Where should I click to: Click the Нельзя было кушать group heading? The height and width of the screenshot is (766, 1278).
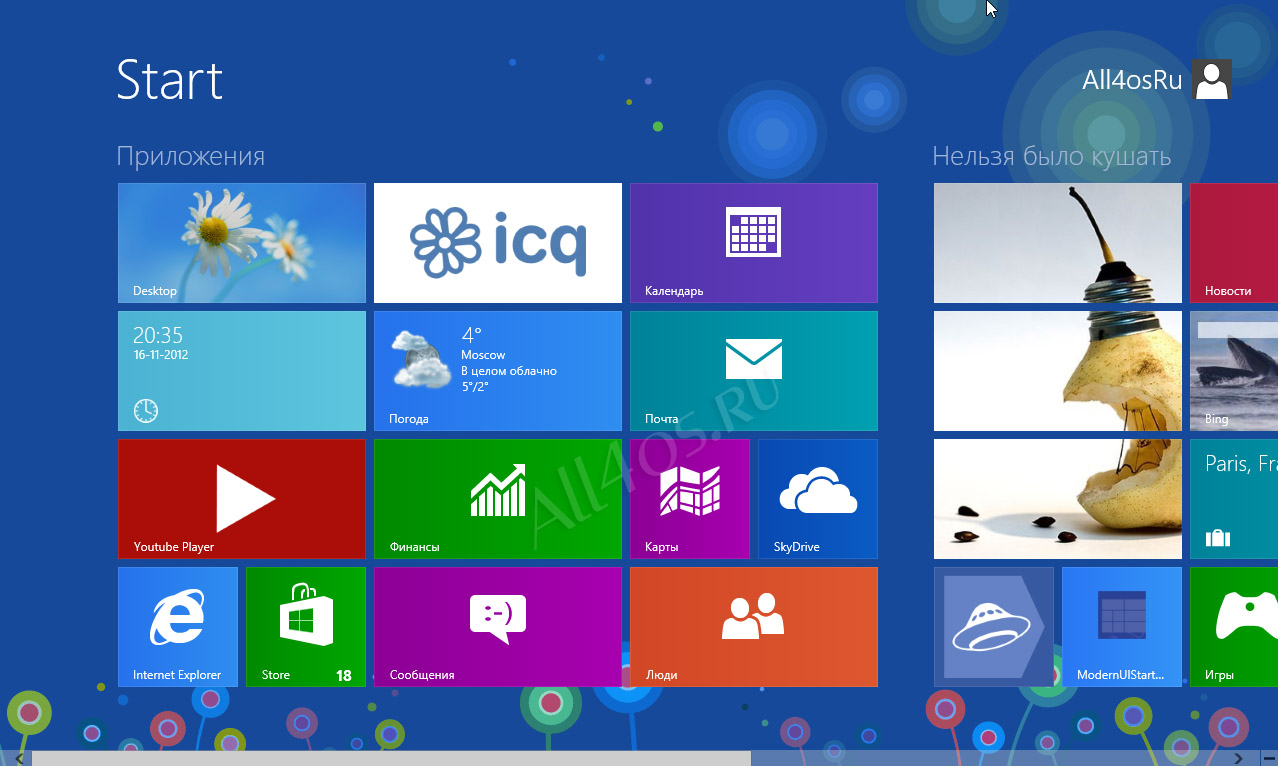pos(1052,156)
